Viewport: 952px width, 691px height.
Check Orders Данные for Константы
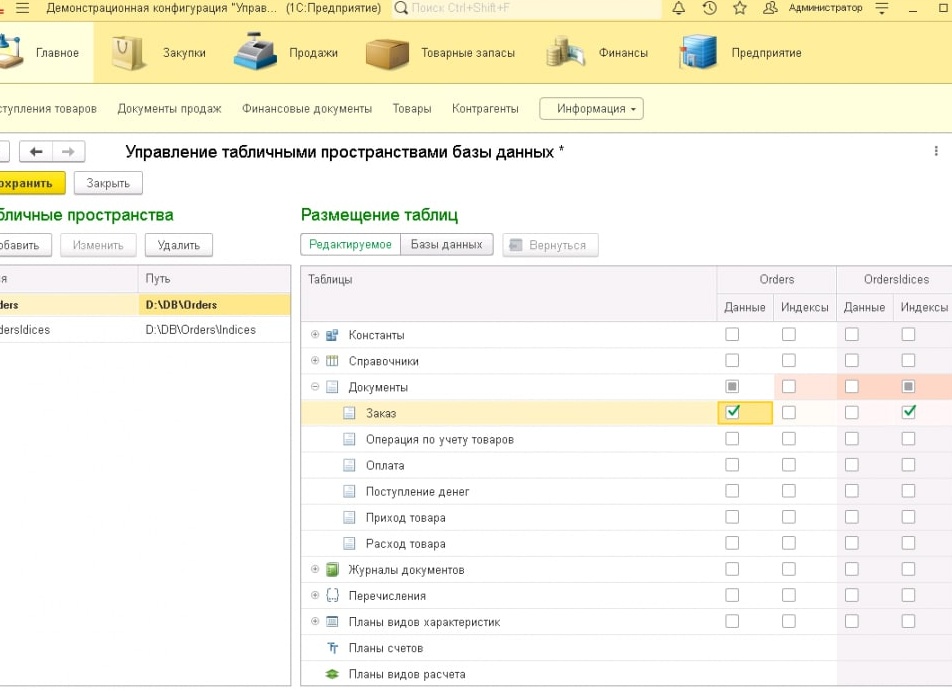pyautogui.click(x=732, y=335)
